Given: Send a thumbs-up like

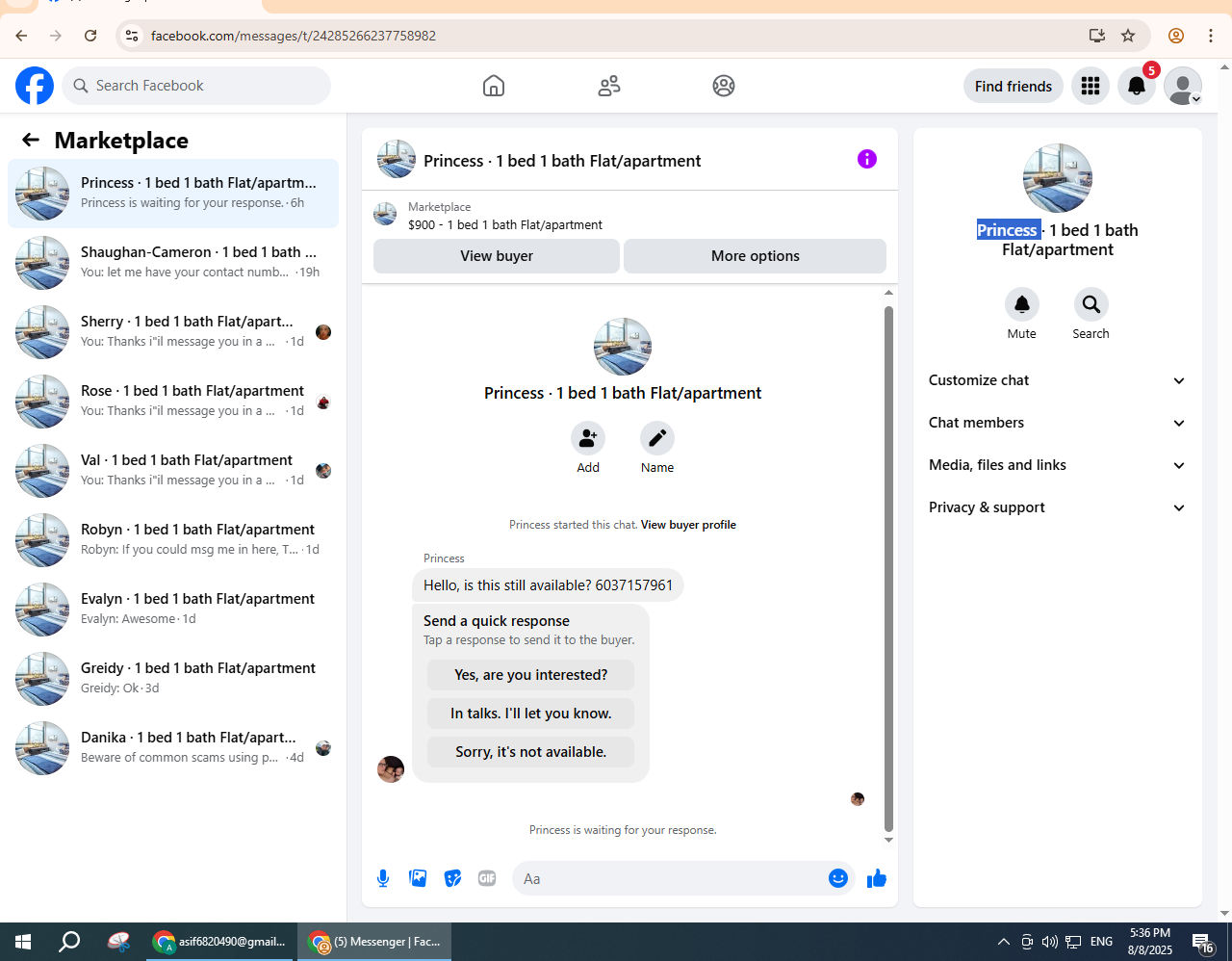Looking at the screenshot, I should pos(876,878).
